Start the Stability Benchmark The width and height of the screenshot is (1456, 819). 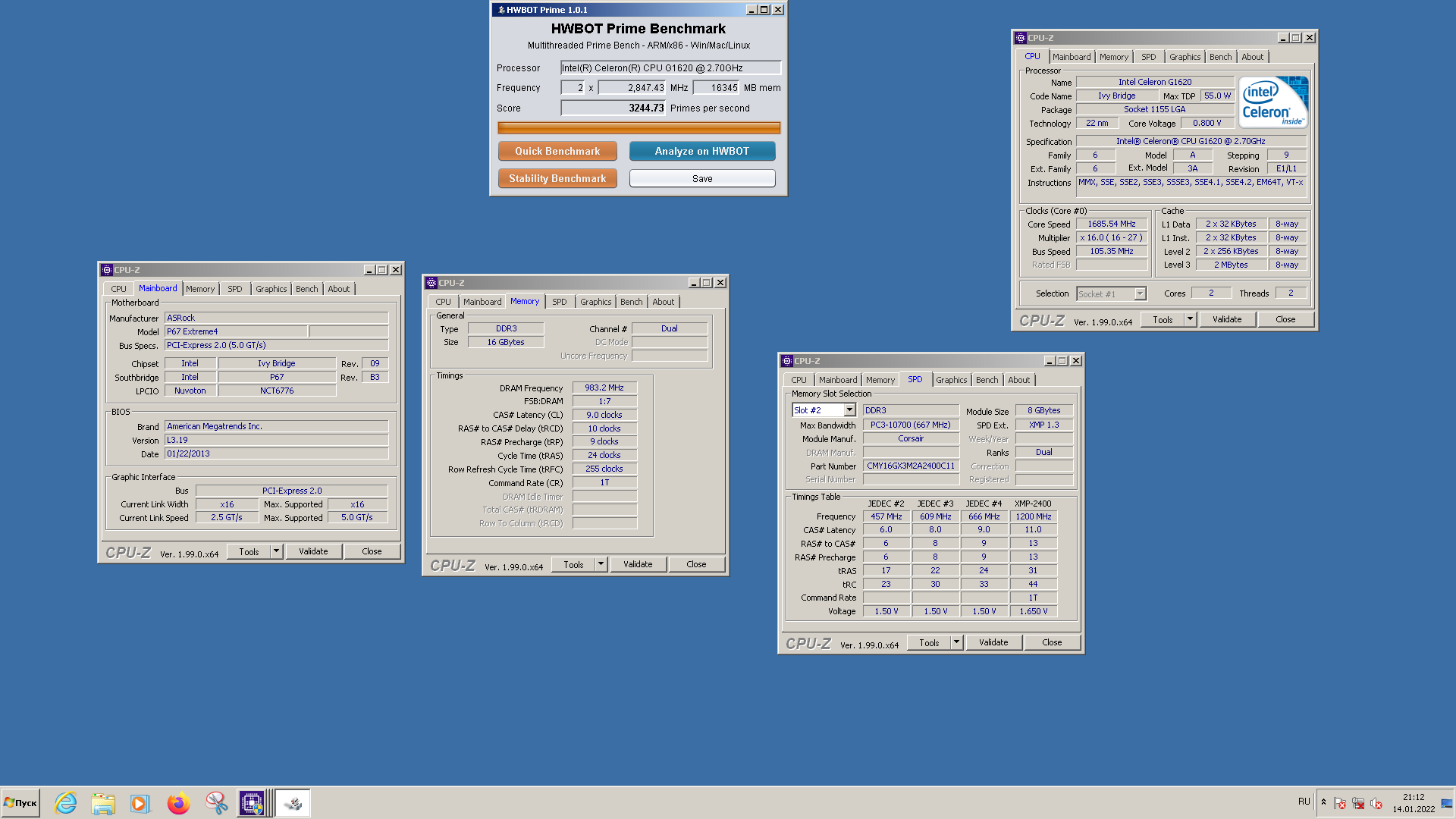pos(557,178)
